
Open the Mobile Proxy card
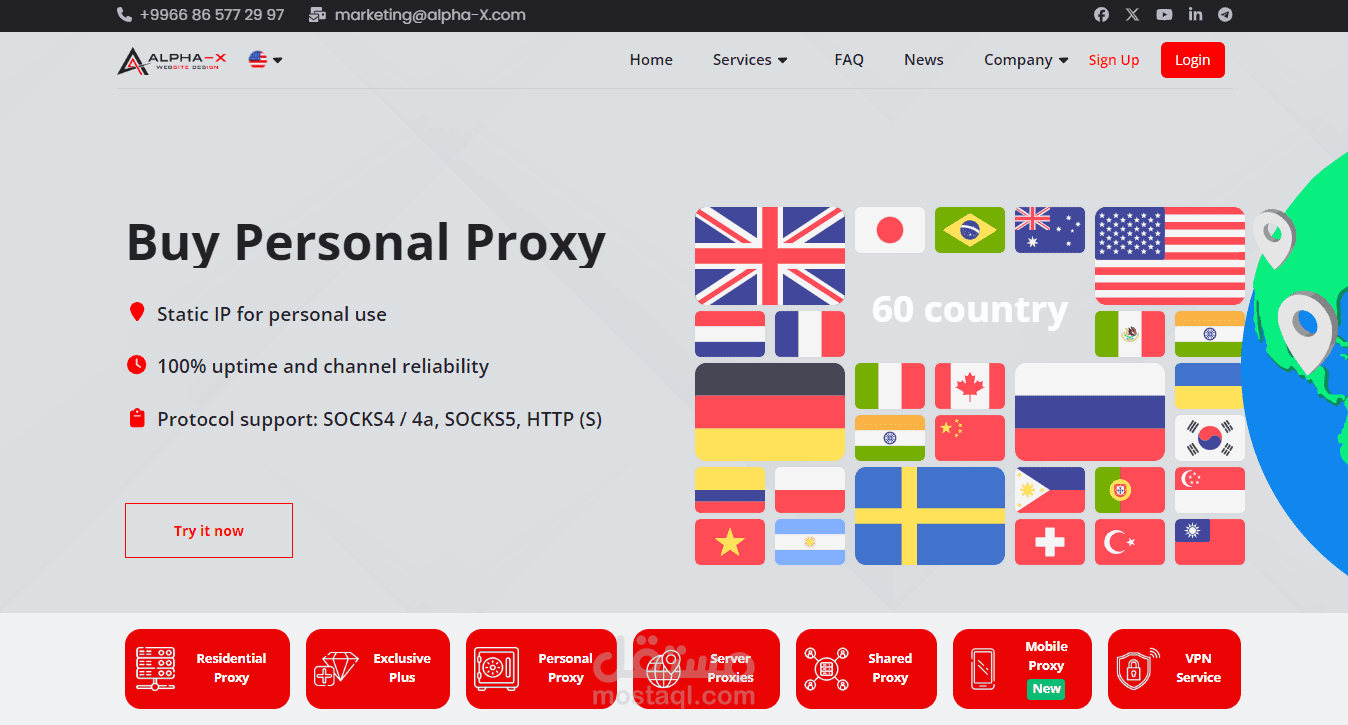click(1022, 668)
